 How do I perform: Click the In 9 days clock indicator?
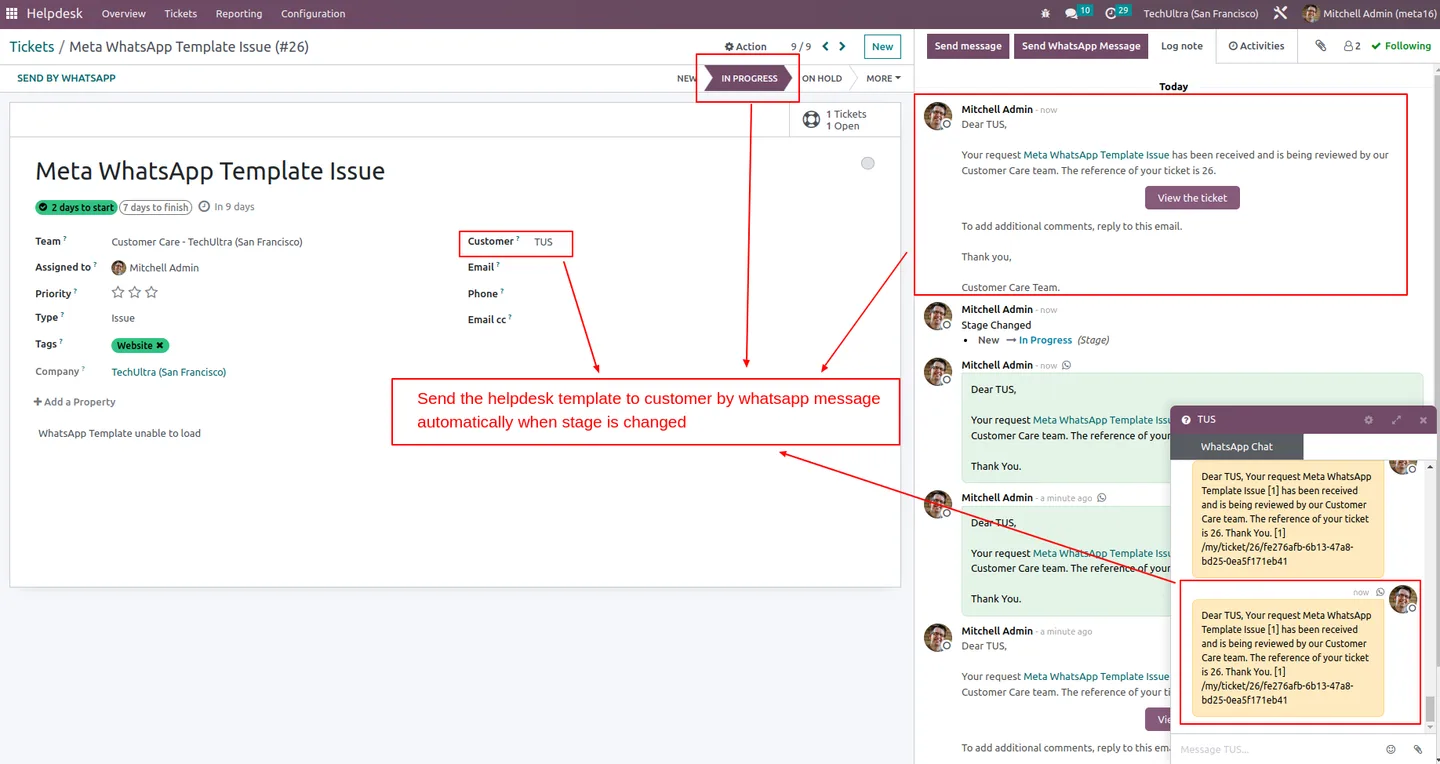click(x=227, y=207)
